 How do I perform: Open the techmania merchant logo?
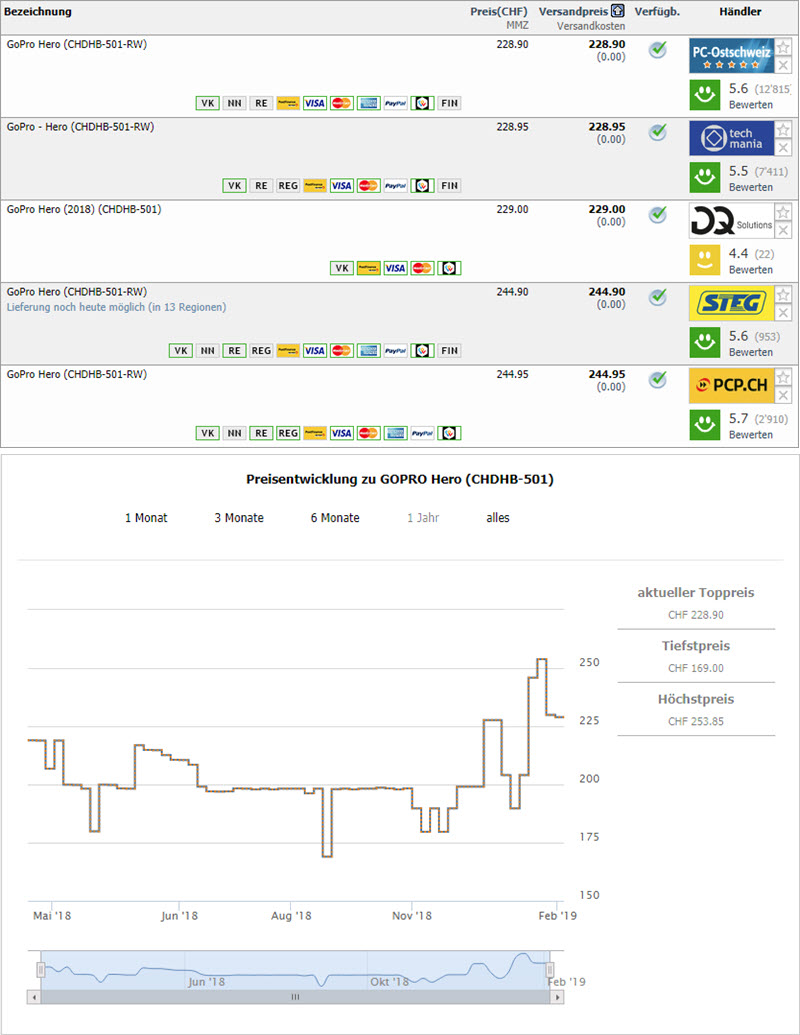pyautogui.click(x=730, y=138)
